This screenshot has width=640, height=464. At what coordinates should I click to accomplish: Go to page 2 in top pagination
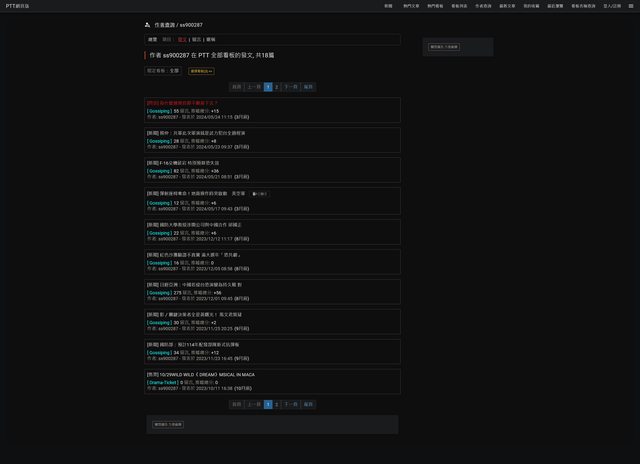(x=277, y=87)
